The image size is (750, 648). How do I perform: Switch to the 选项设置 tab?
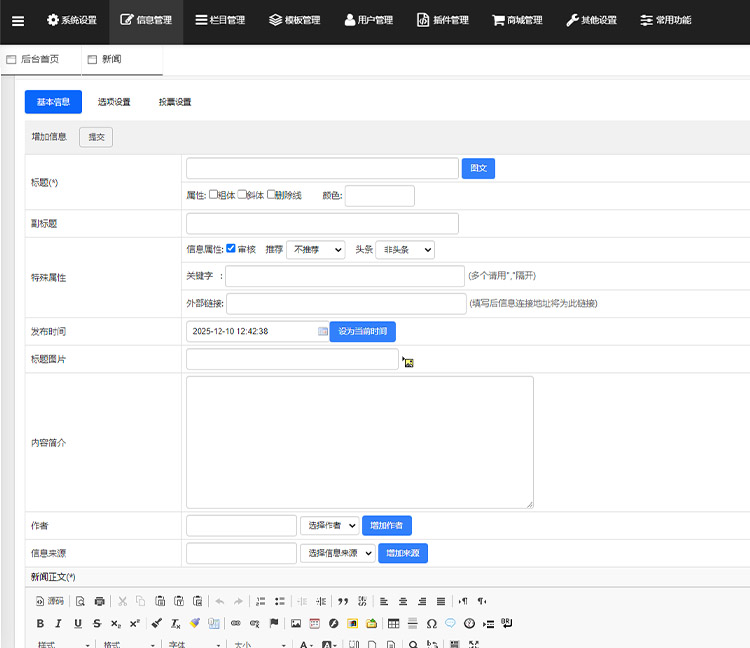(x=114, y=102)
